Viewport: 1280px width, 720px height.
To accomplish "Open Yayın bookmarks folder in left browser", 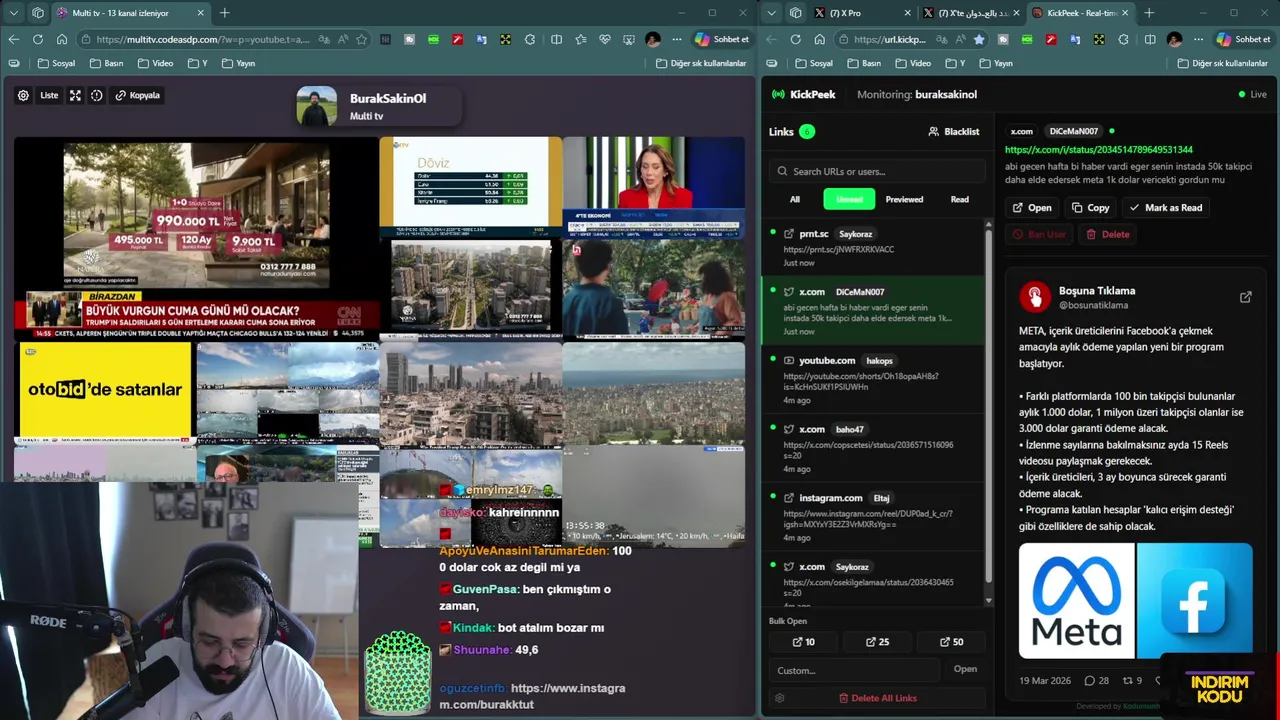I will click(x=238, y=63).
